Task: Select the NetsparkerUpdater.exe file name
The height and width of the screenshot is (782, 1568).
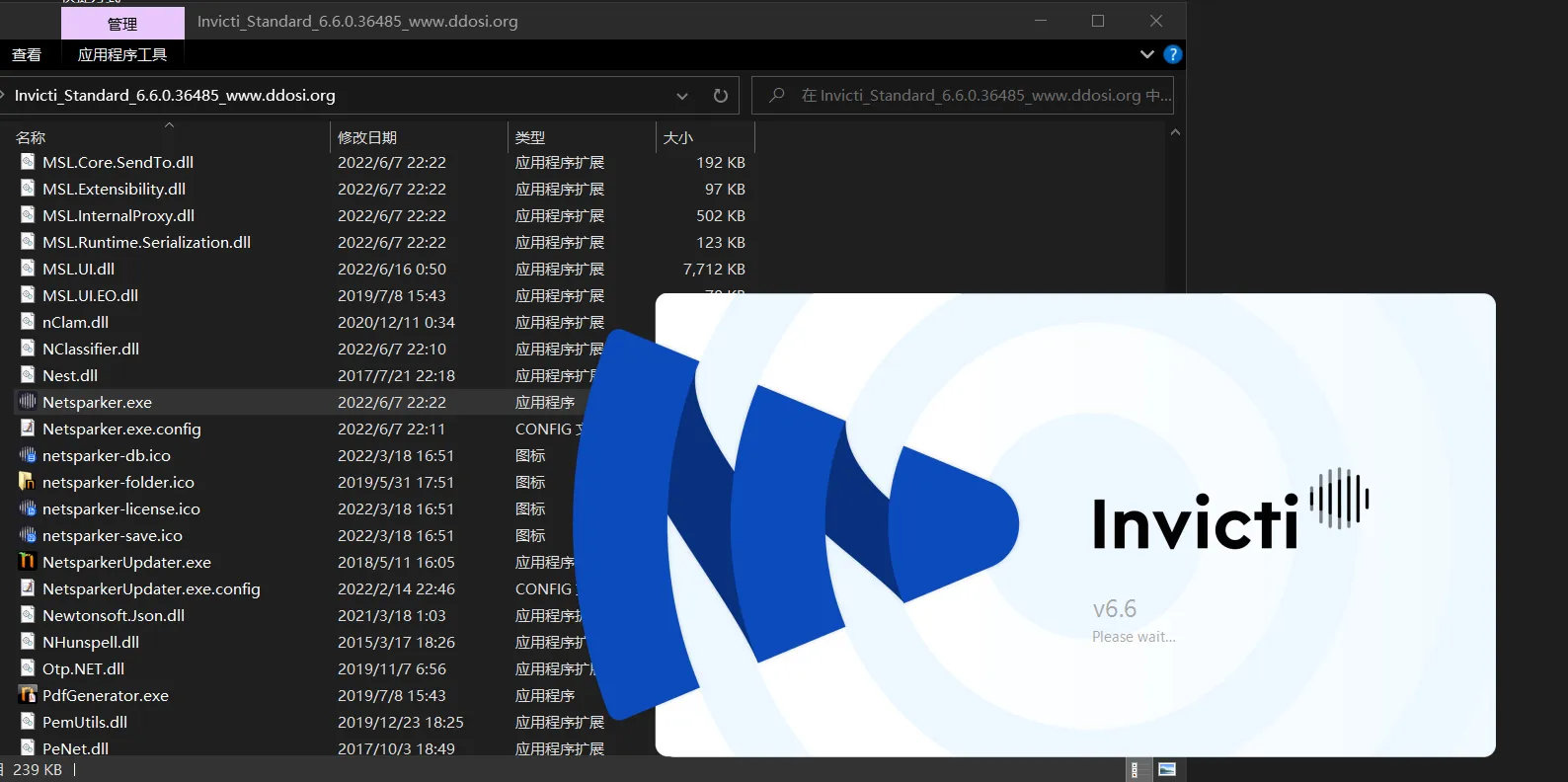Action: [126, 562]
